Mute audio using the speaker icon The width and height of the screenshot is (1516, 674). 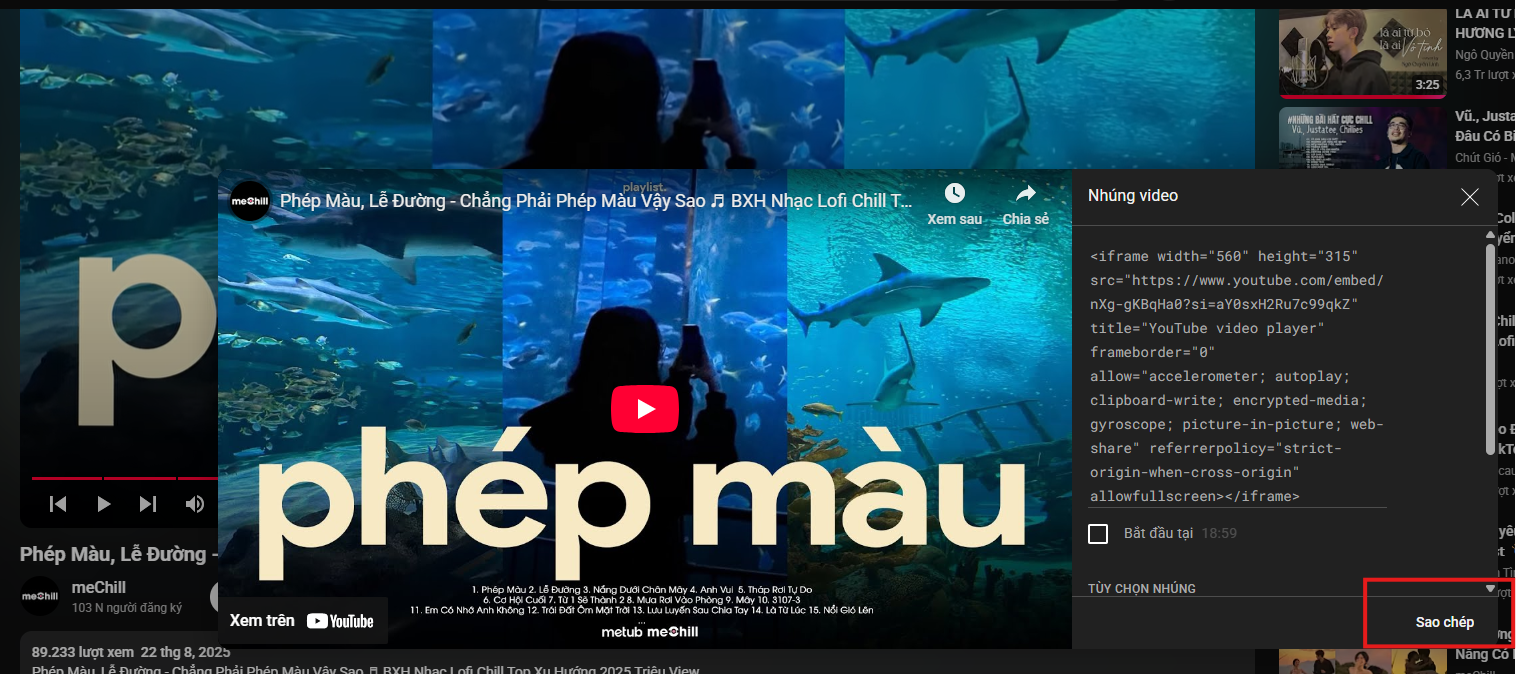pyautogui.click(x=195, y=504)
